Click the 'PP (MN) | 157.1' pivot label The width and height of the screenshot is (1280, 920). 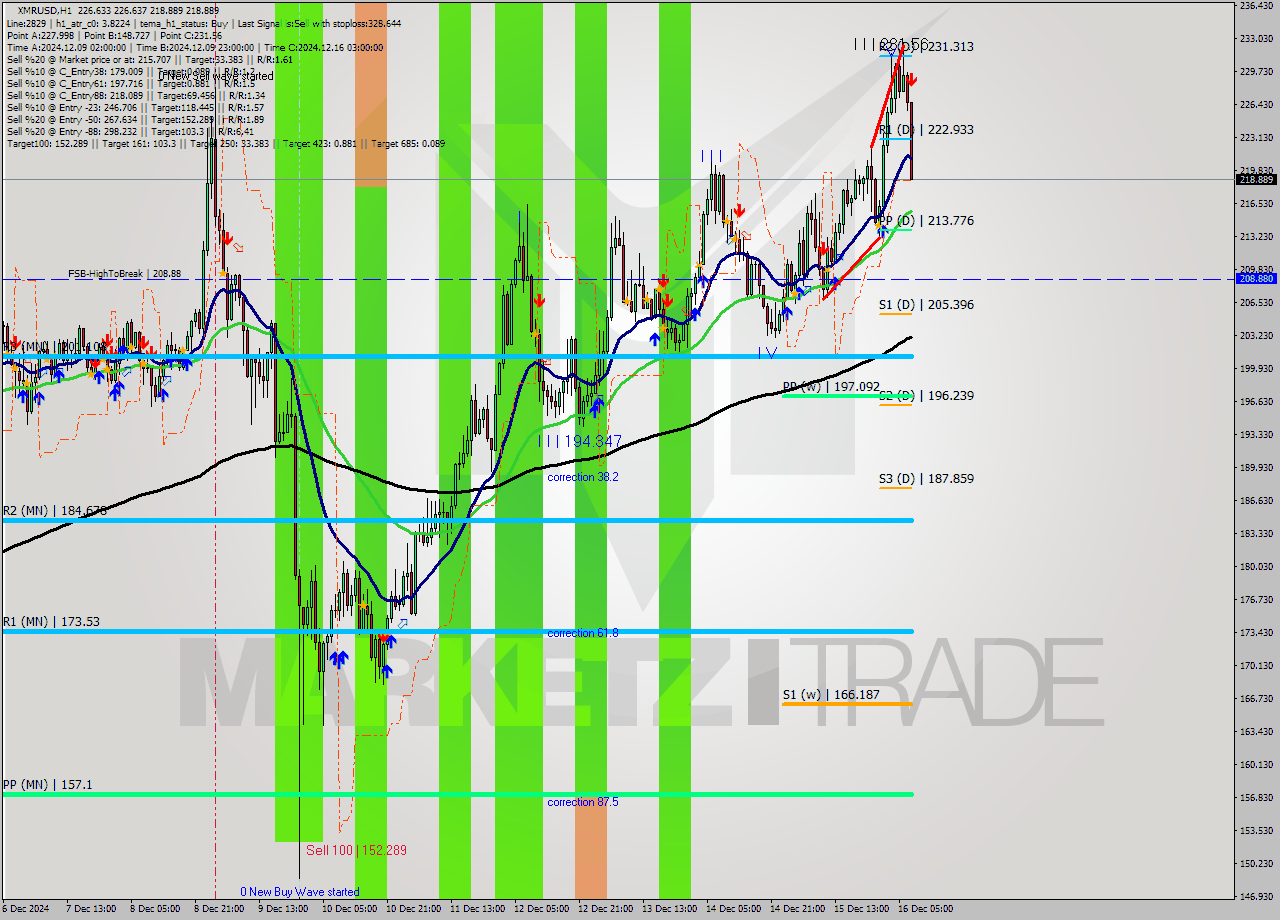point(48,785)
